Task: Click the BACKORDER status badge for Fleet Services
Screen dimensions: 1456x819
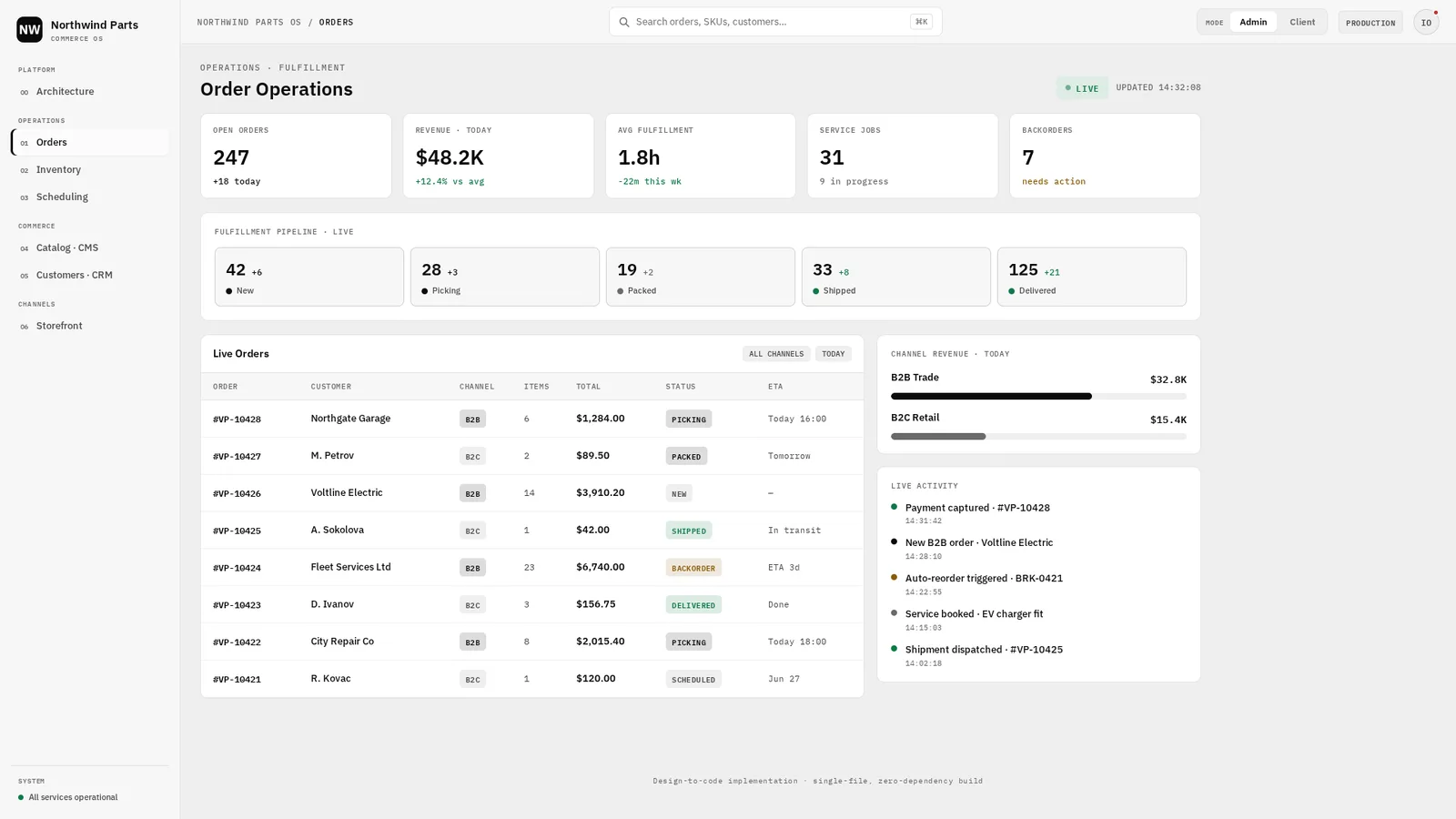Action: [693, 568]
